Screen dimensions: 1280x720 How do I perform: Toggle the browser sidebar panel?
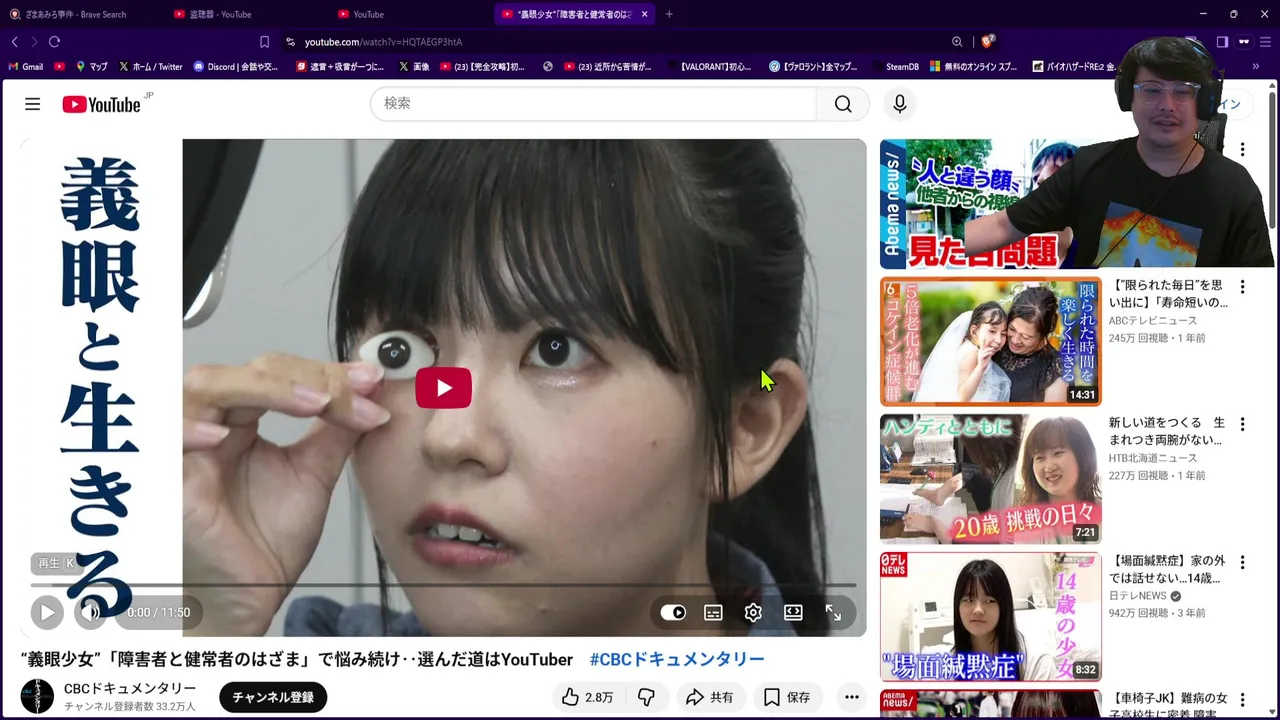[x=1222, y=42]
